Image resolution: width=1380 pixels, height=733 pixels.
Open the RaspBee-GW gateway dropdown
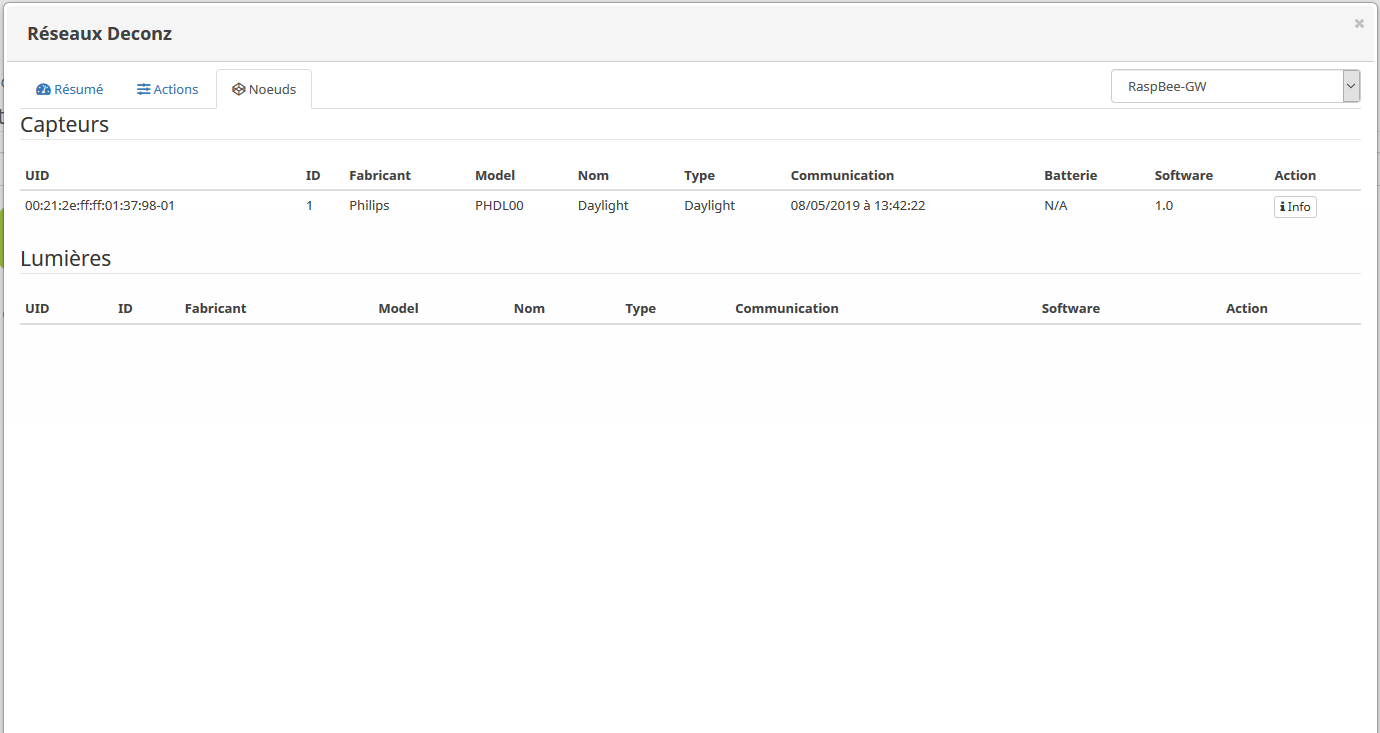(x=1235, y=86)
